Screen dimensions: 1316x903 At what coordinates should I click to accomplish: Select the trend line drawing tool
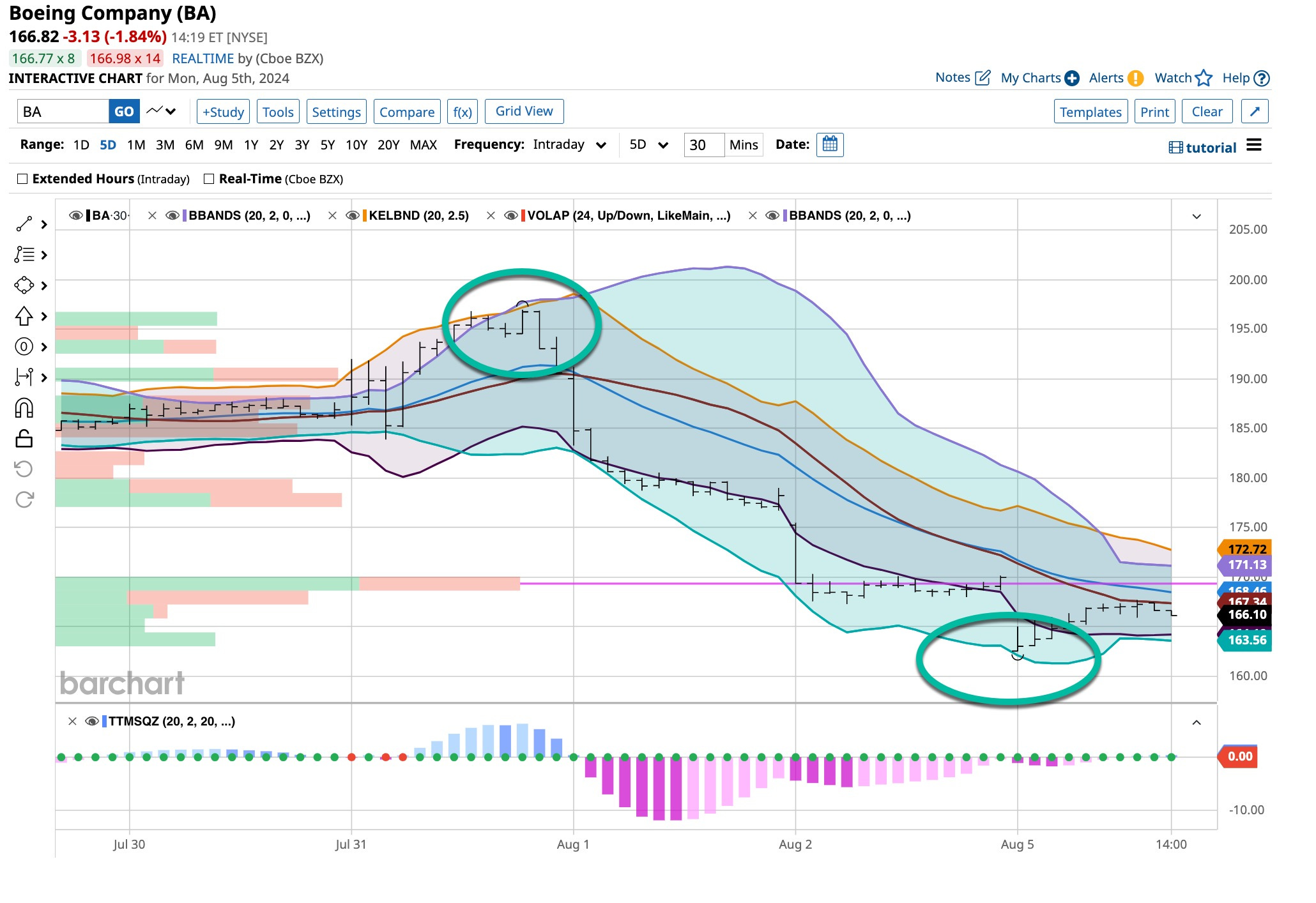[x=24, y=224]
